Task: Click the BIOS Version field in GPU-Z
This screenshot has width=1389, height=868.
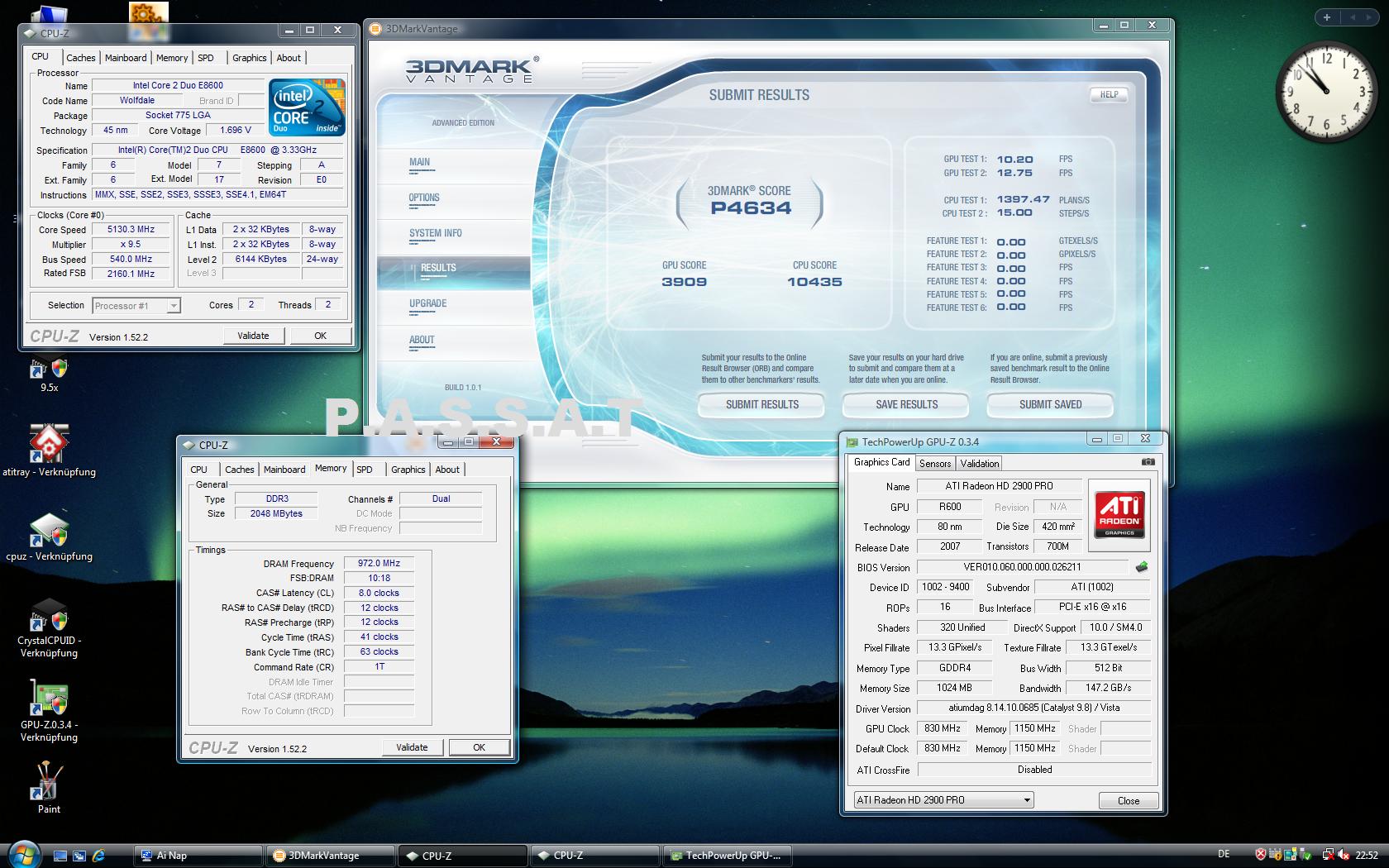Action: pos(1022,567)
